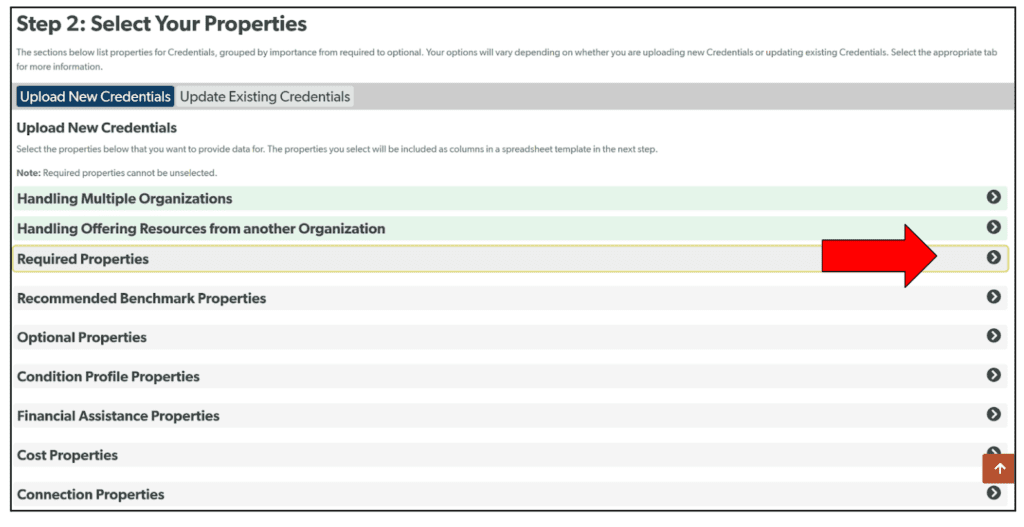Open the Recommended Benchmark Properties section

click(x=510, y=298)
